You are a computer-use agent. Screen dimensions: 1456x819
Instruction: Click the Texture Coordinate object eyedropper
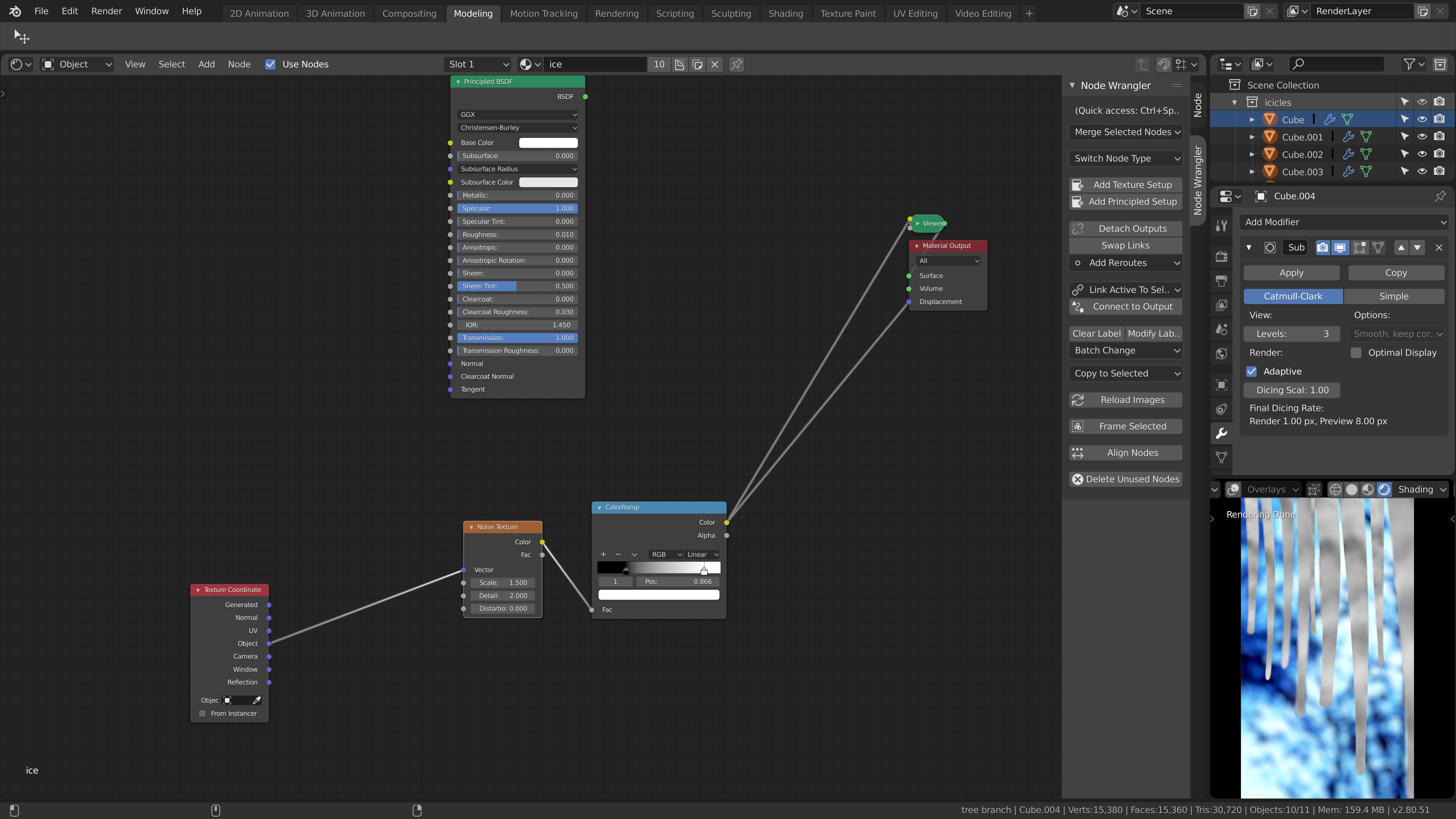point(257,700)
